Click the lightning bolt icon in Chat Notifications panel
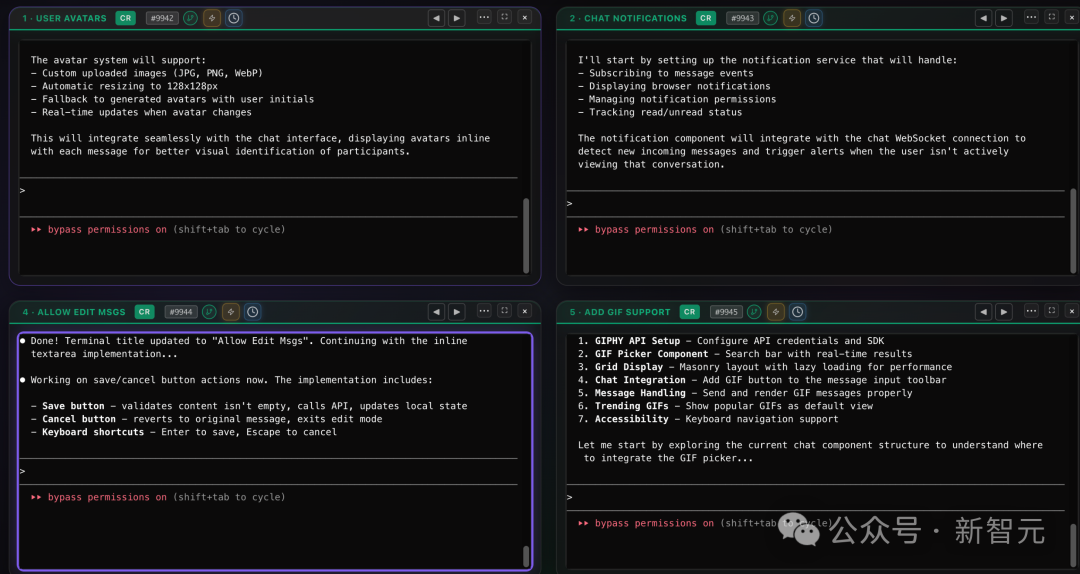This screenshot has width=1080, height=574. (x=792, y=18)
